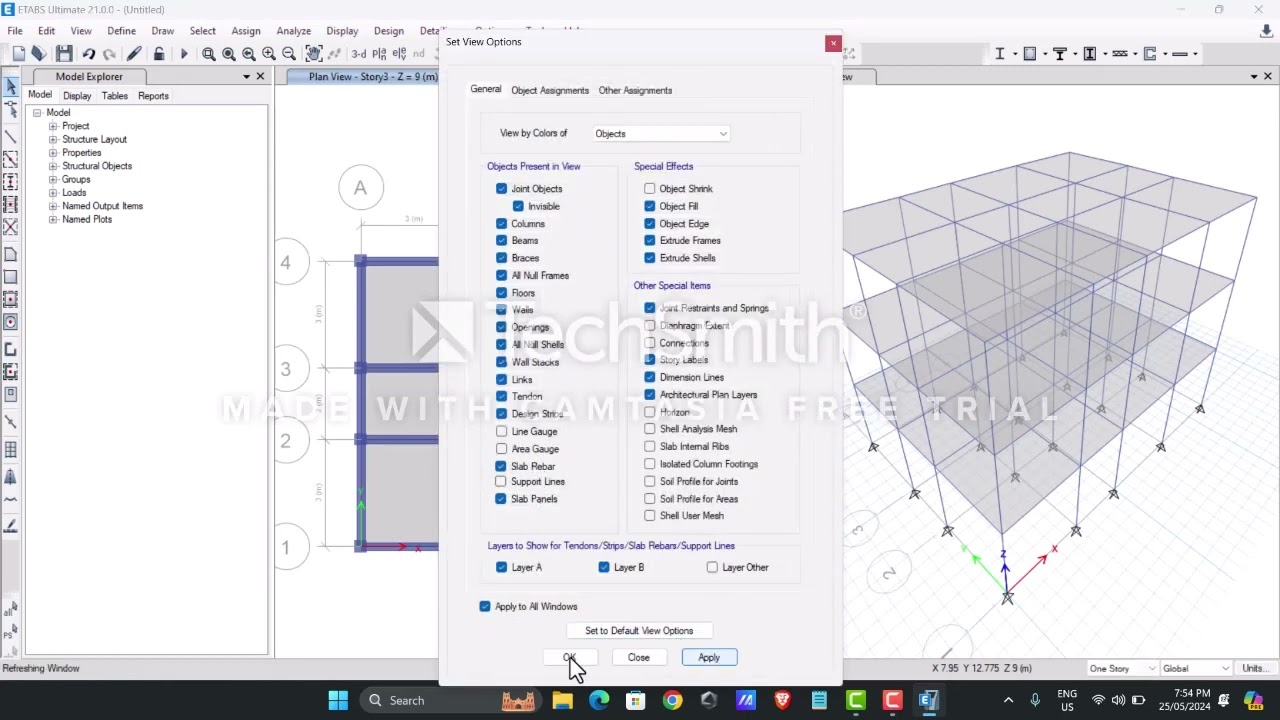Open the Define menu

[x=121, y=31]
